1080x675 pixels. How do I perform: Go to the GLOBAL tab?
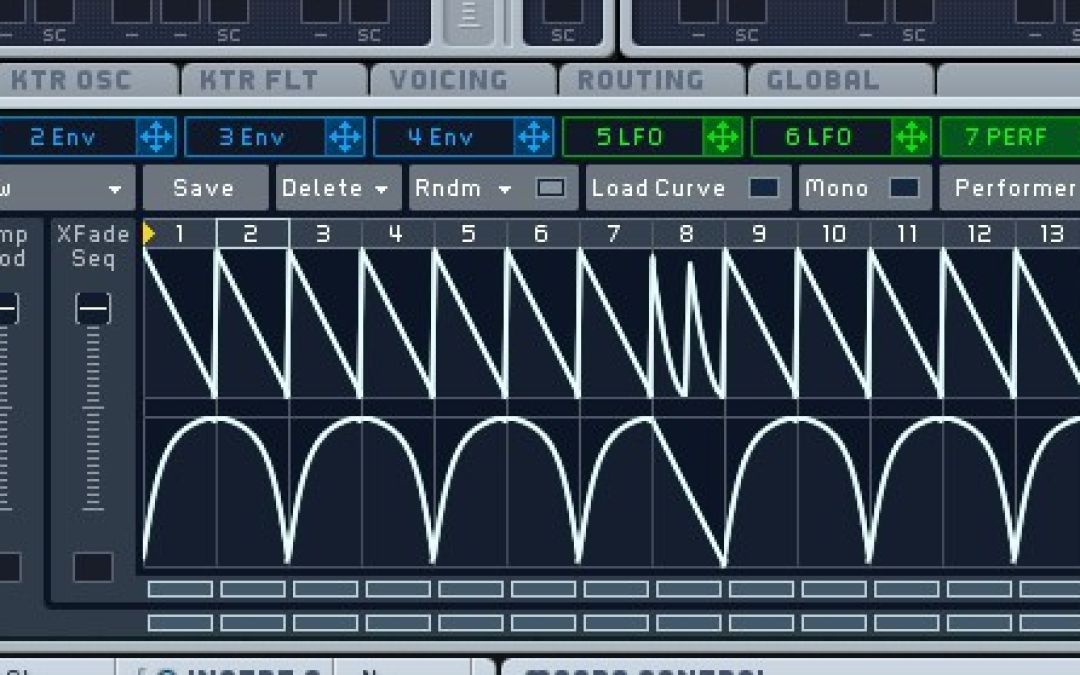(823, 80)
